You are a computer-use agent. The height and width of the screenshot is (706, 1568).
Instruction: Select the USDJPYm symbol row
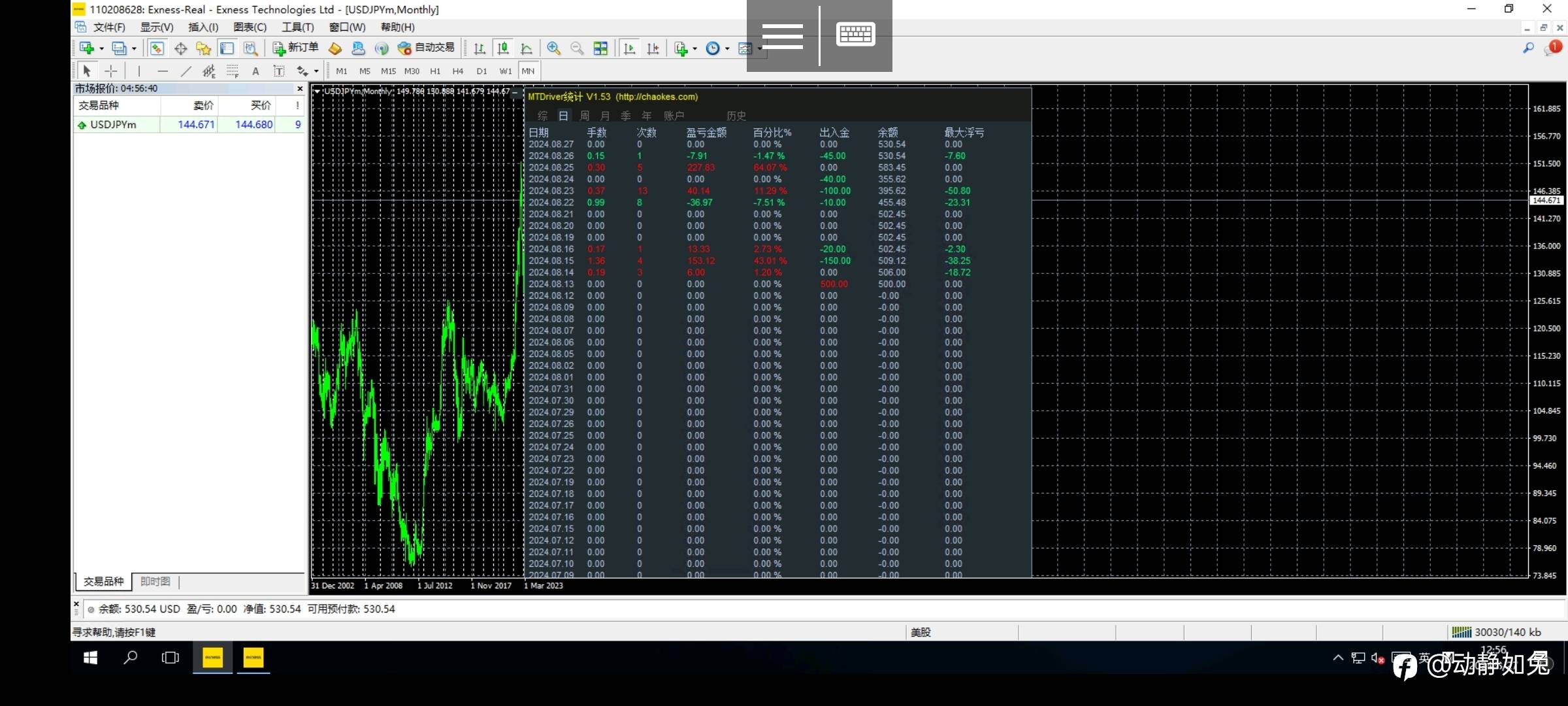[x=114, y=124]
